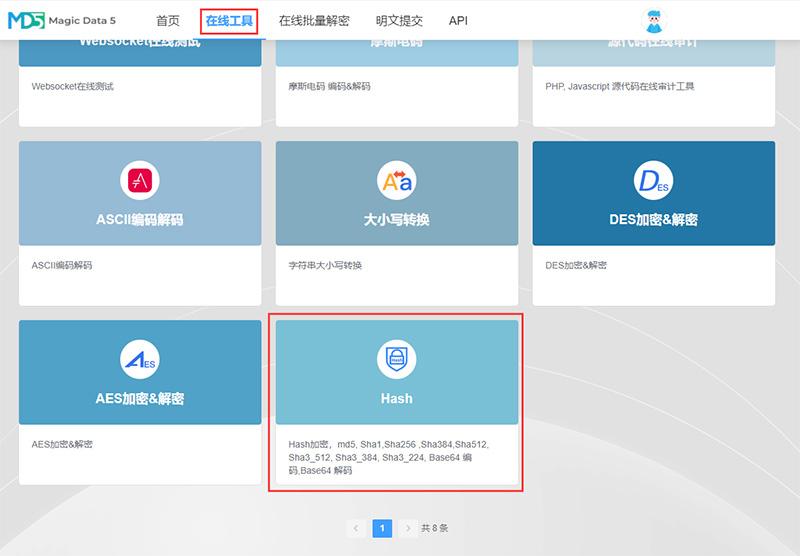The width and height of the screenshot is (800, 556).
Task: Click the 字符串大小写转换 description text
Action: (x=325, y=265)
